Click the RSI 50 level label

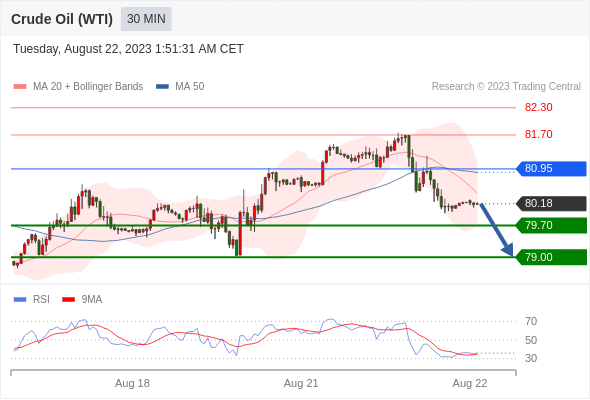point(531,340)
